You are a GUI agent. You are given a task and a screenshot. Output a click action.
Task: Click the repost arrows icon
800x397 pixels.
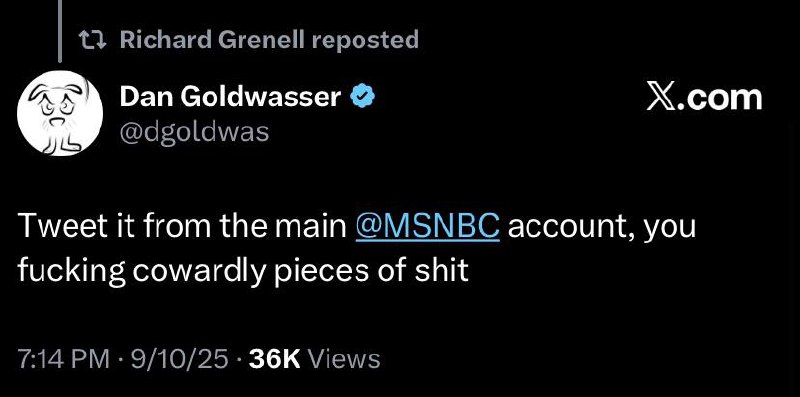pos(92,40)
